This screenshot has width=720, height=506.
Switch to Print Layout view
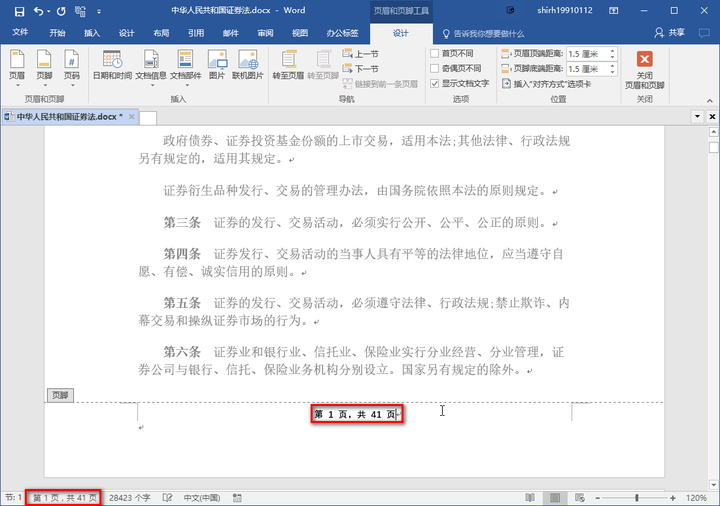[555, 498]
